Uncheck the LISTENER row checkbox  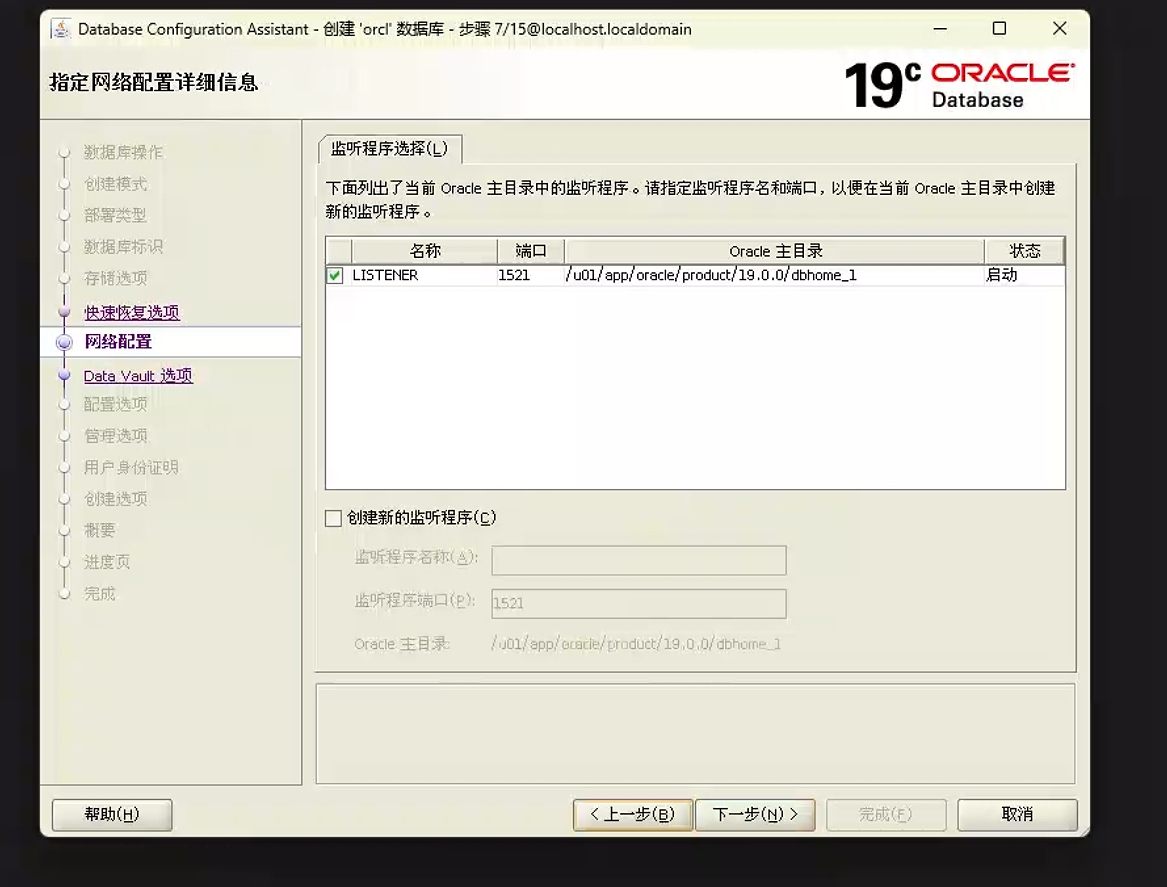pyautogui.click(x=335, y=275)
